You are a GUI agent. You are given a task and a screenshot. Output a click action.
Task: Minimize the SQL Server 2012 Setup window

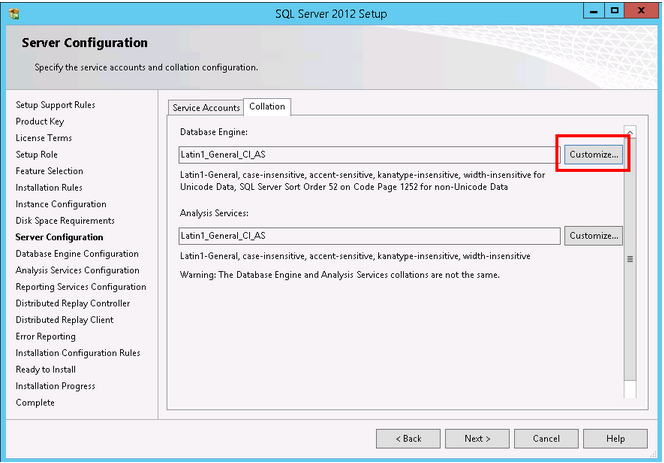590,11
